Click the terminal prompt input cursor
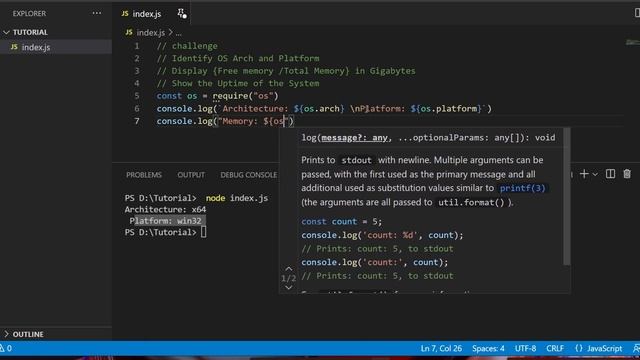 tap(203, 232)
